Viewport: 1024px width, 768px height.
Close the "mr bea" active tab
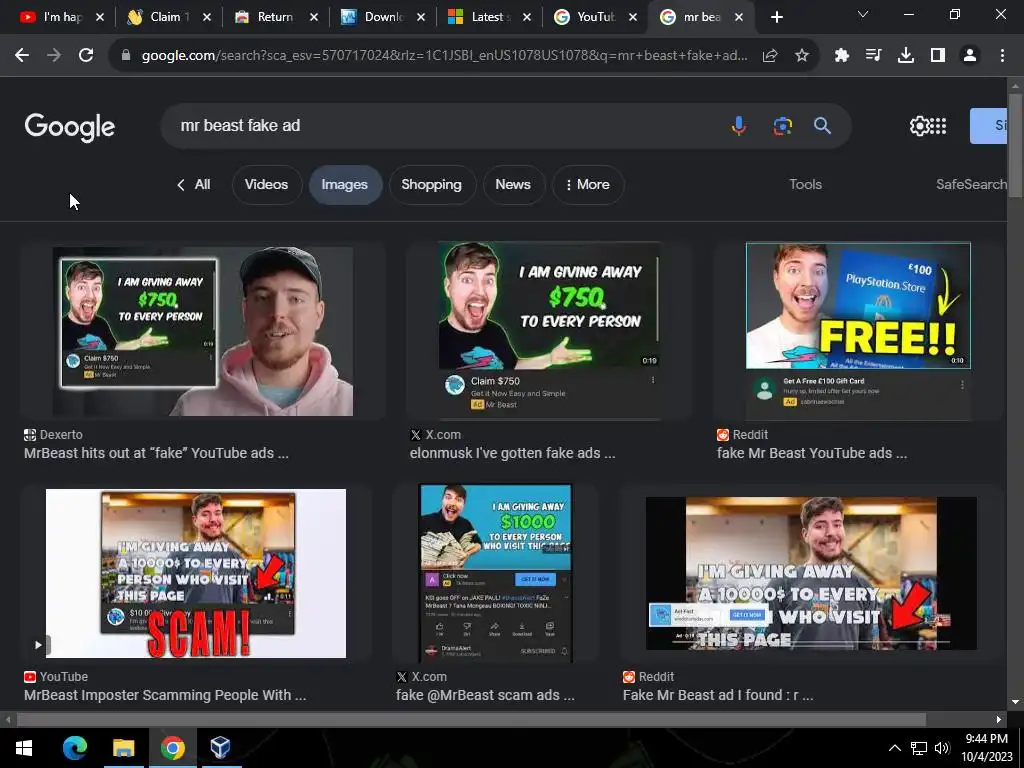pos(739,18)
